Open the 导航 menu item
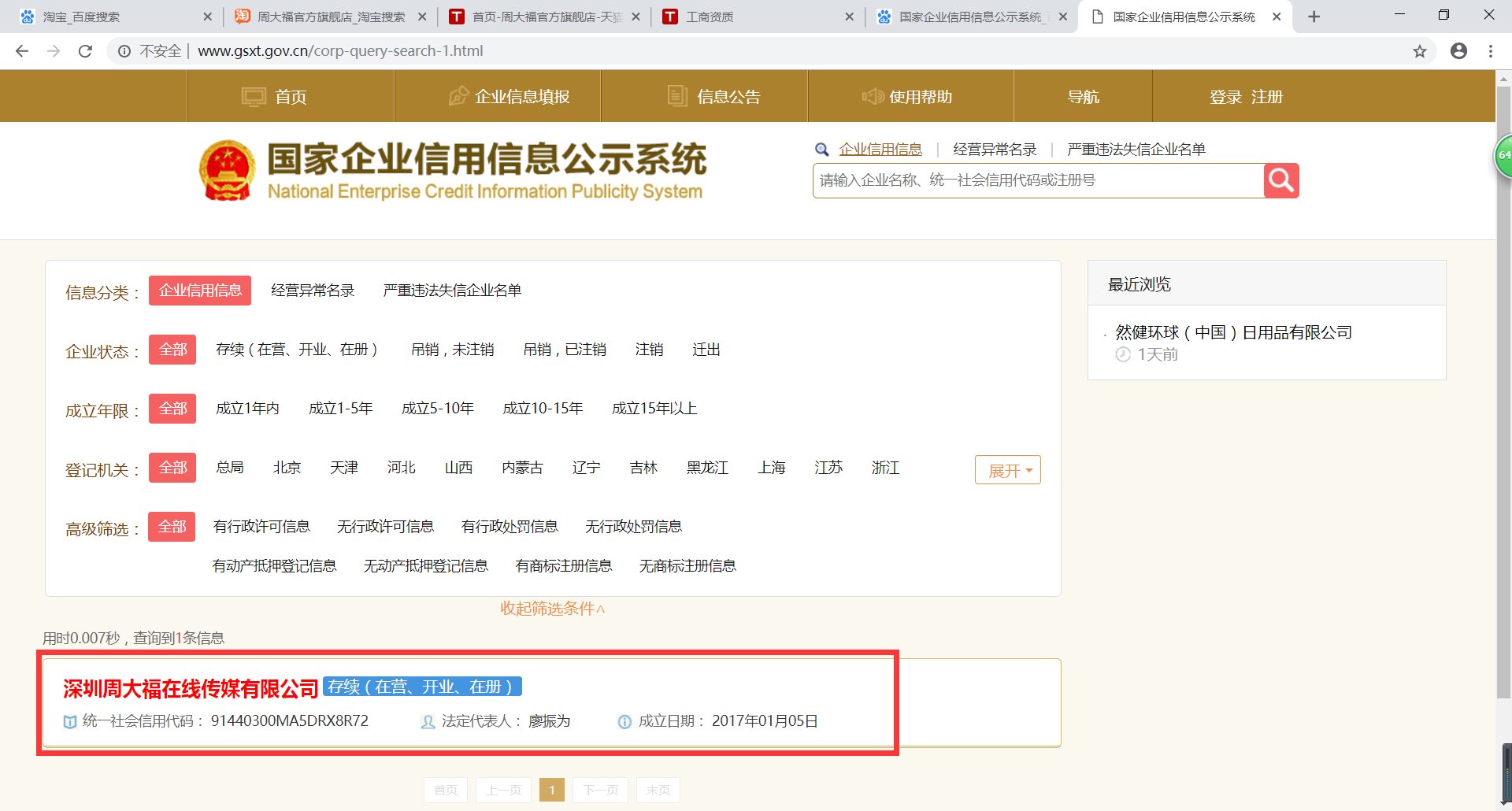 click(x=1084, y=96)
